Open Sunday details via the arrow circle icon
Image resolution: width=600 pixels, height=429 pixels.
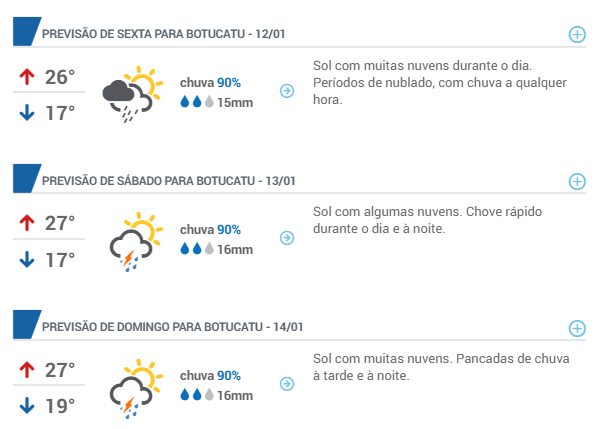[287, 384]
